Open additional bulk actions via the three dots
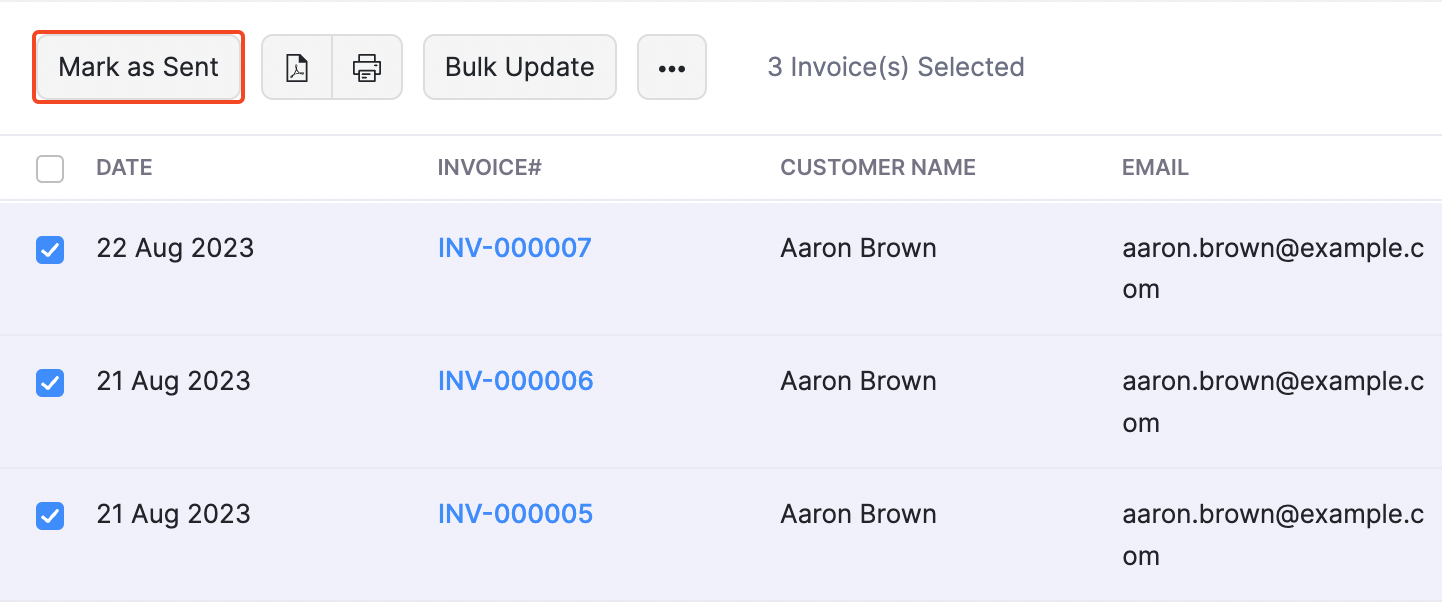The height and width of the screenshot is (604, 1442). coord(671,67)
